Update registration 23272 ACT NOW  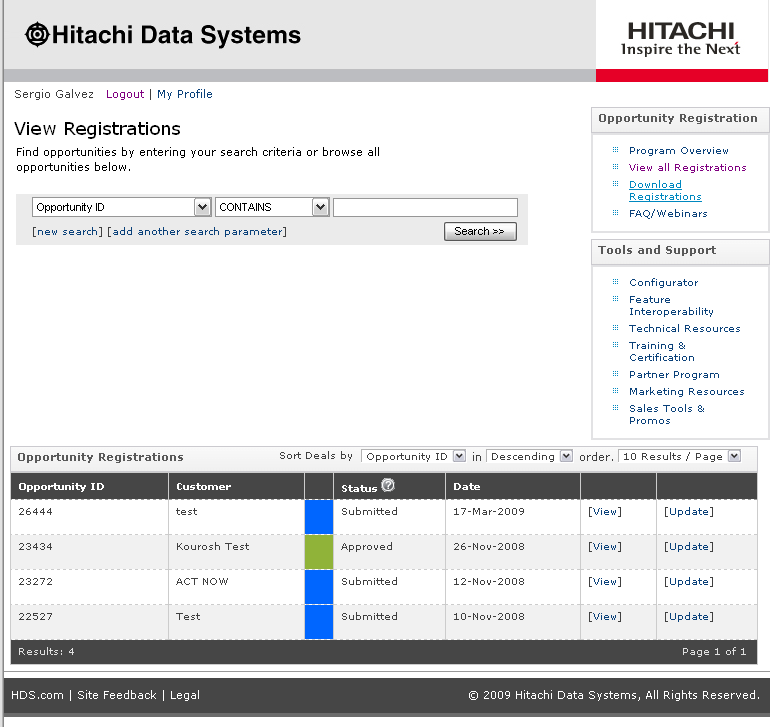pyautogui.click(x=689, y=582)
